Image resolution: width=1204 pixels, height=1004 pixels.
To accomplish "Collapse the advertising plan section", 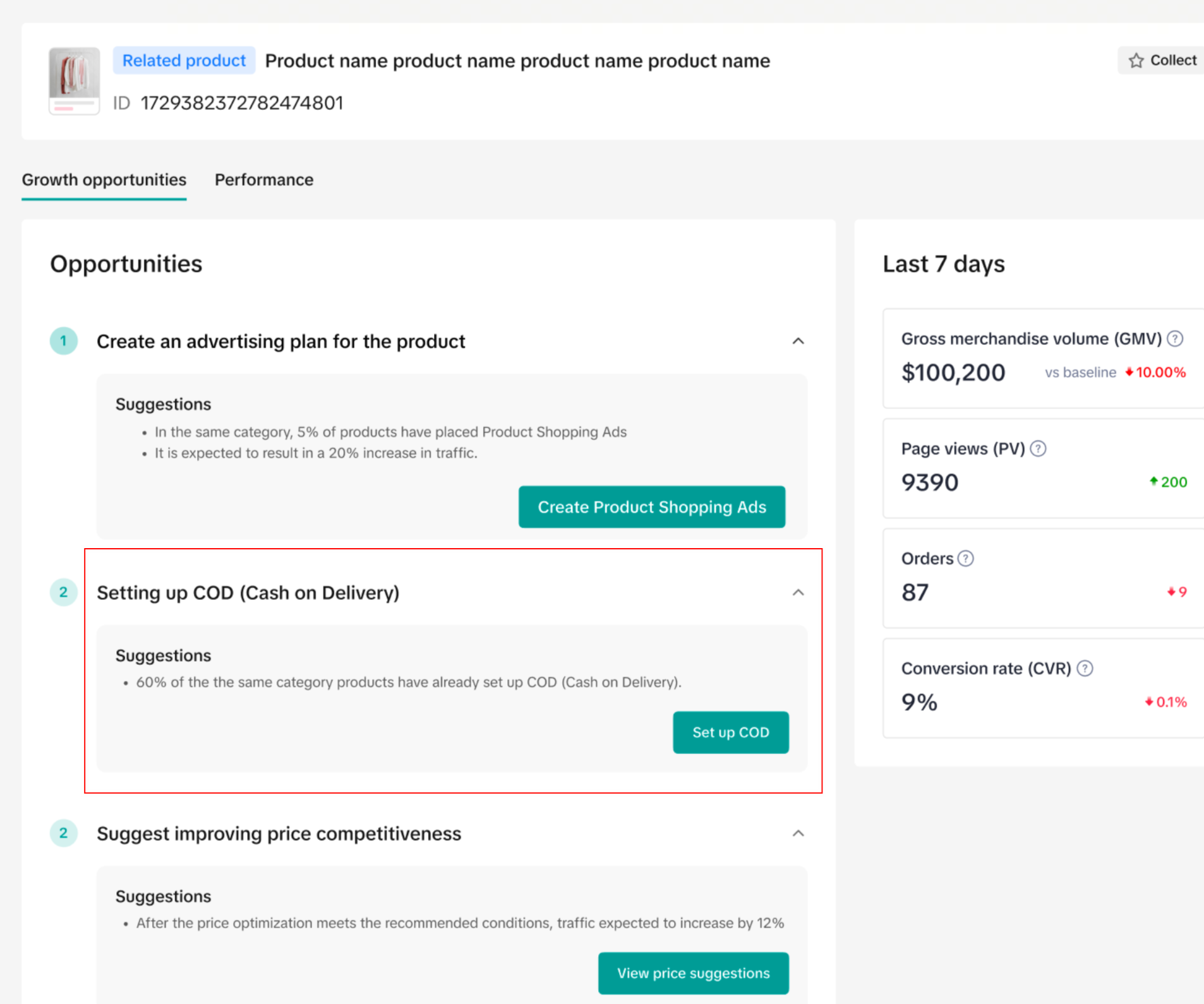I will [x=798, y=341].
